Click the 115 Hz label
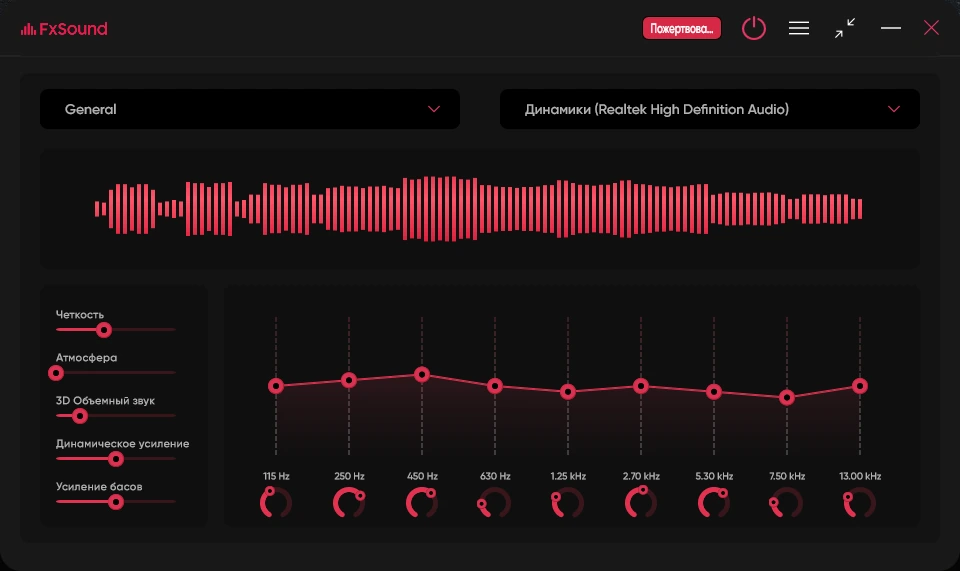 (276, 476)
